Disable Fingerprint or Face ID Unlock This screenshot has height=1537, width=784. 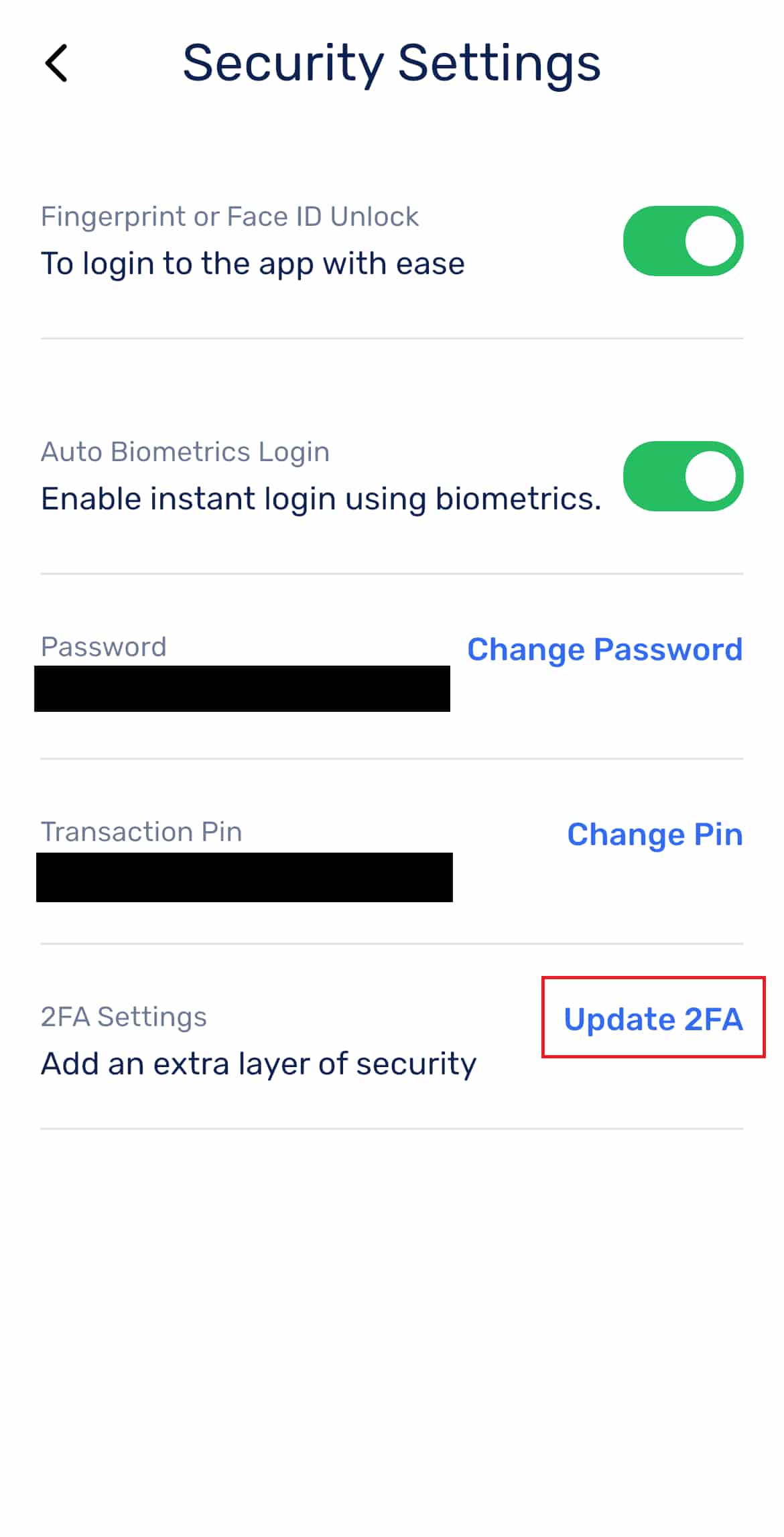682,241
